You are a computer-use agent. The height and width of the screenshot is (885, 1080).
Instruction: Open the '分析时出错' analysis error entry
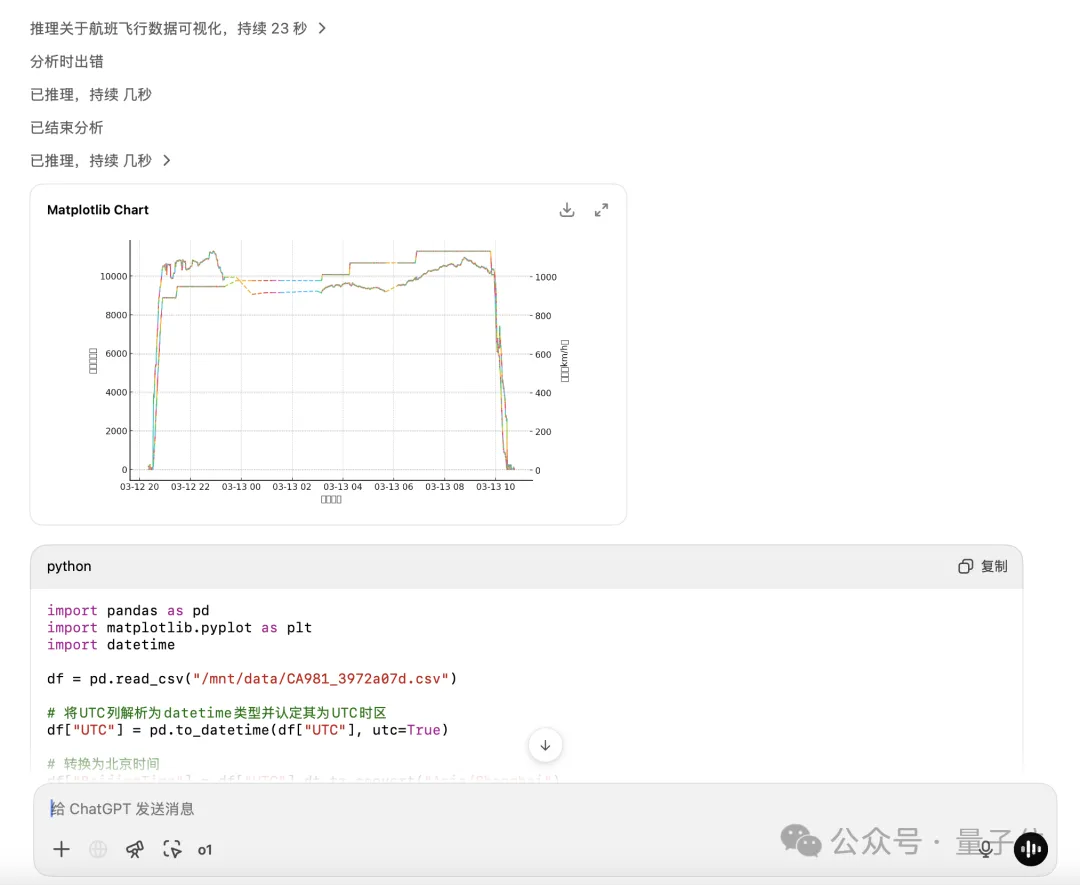coord(67,61)
